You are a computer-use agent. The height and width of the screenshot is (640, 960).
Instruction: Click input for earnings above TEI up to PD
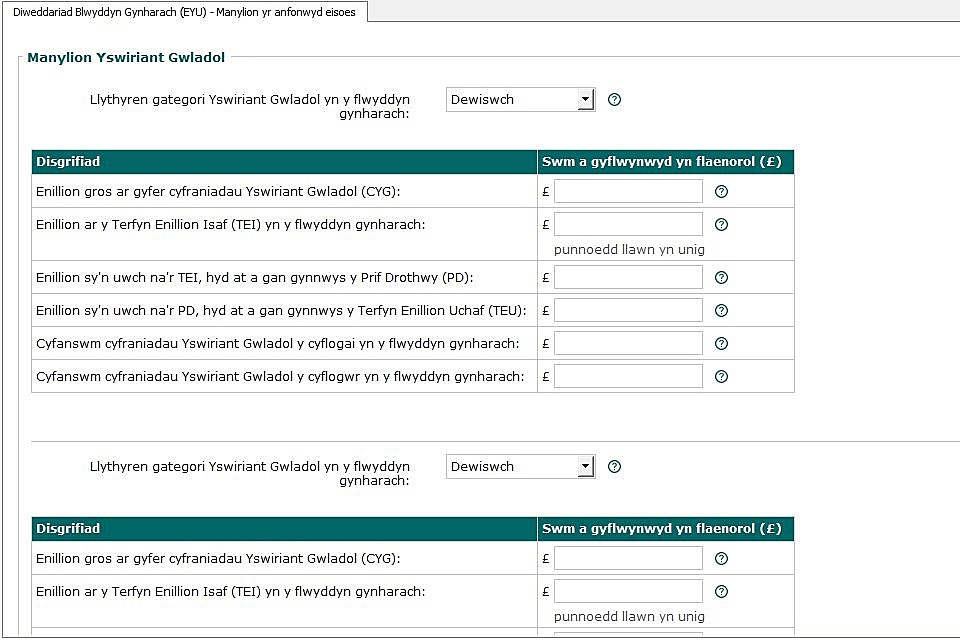click(628, 278)
